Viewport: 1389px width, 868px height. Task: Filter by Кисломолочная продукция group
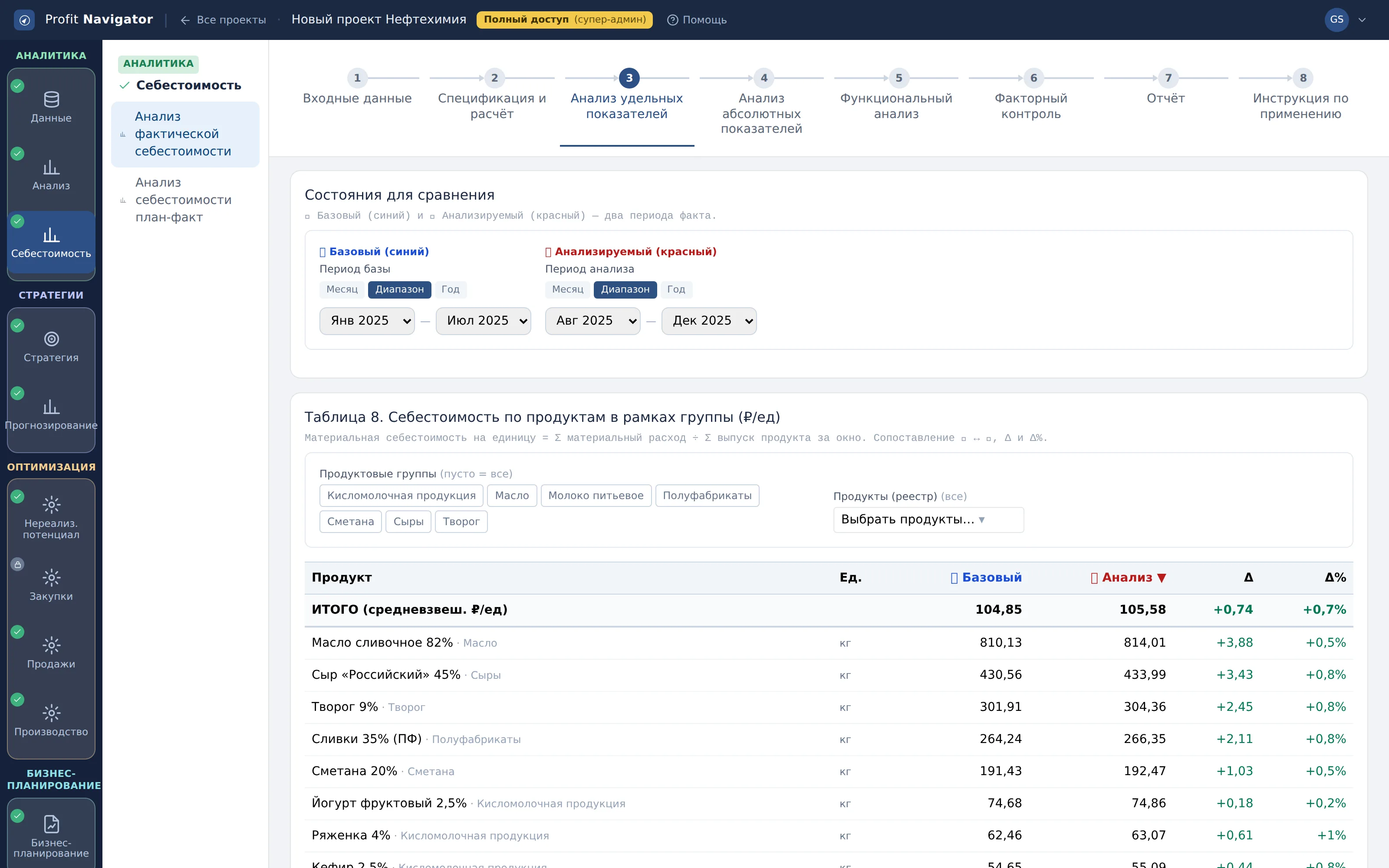(401, 496)
